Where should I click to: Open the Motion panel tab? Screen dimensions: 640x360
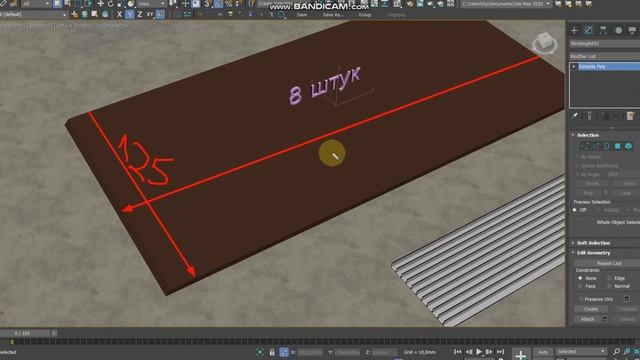[x=618, y=30]
